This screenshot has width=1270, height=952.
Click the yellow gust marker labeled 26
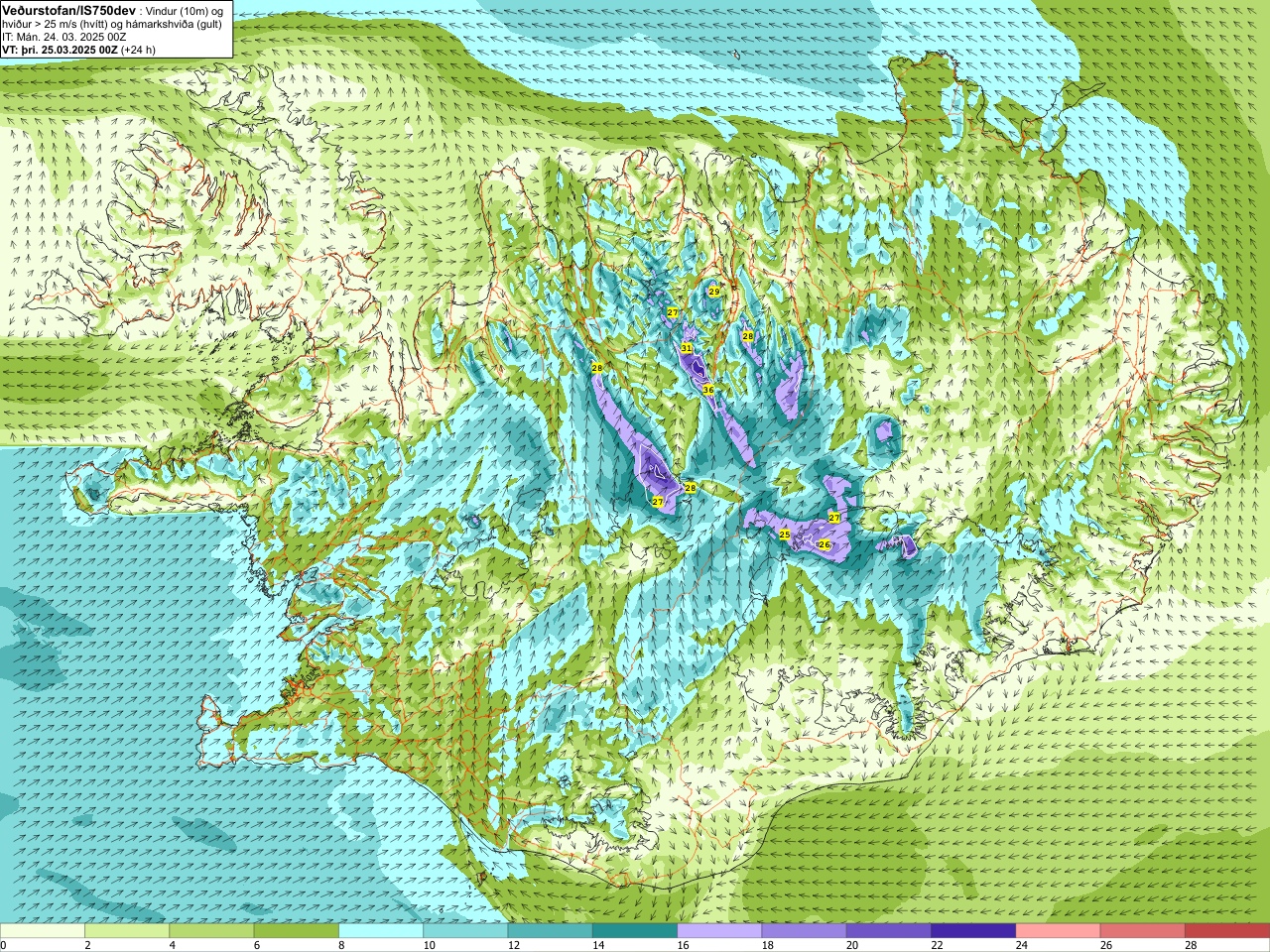[x=824, y=544]
